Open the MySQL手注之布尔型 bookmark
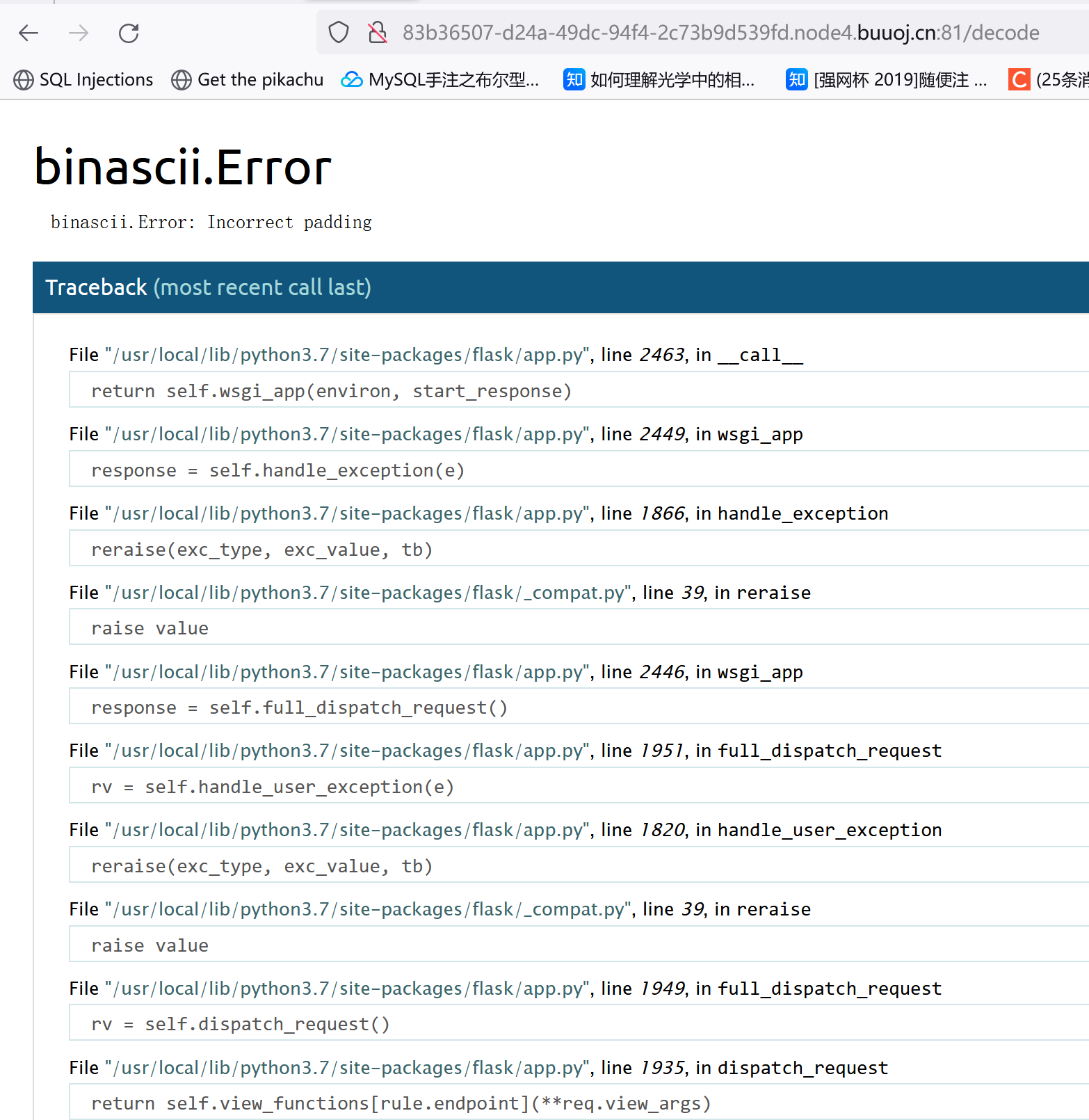The height and width of the screenshot is (1120, 1089). [440, 80]
